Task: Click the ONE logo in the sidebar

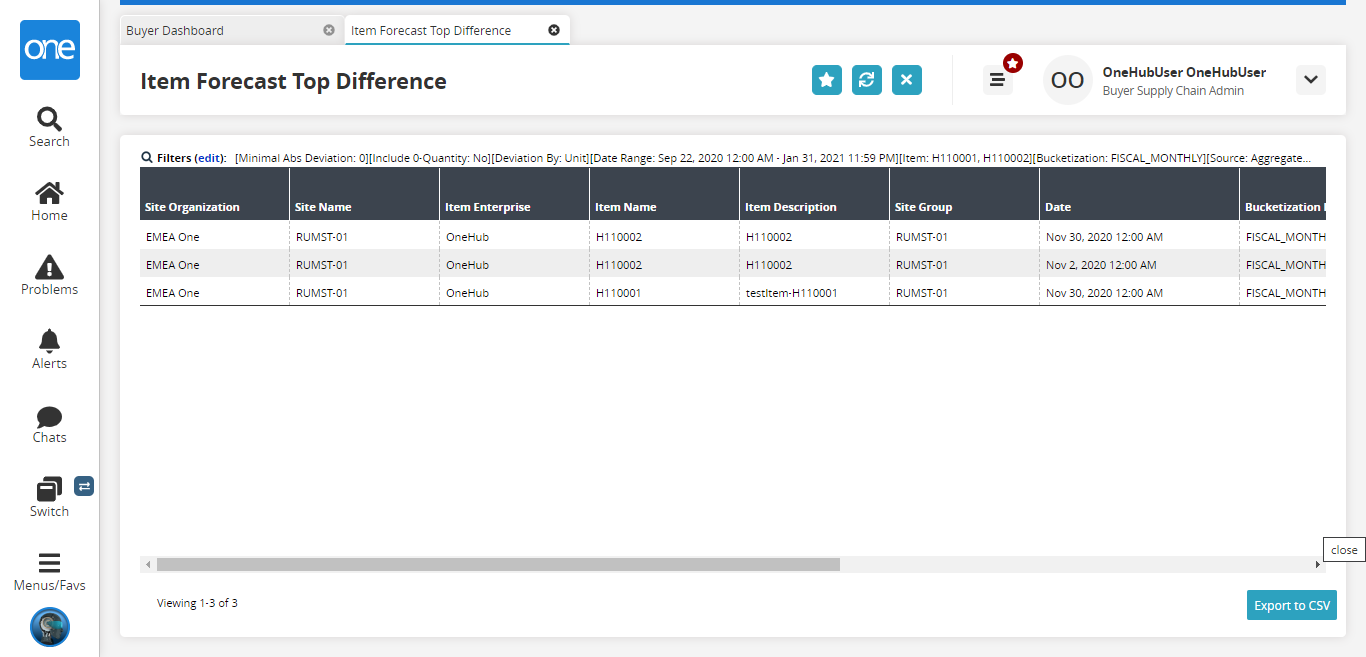Action: tap(49, 50)
